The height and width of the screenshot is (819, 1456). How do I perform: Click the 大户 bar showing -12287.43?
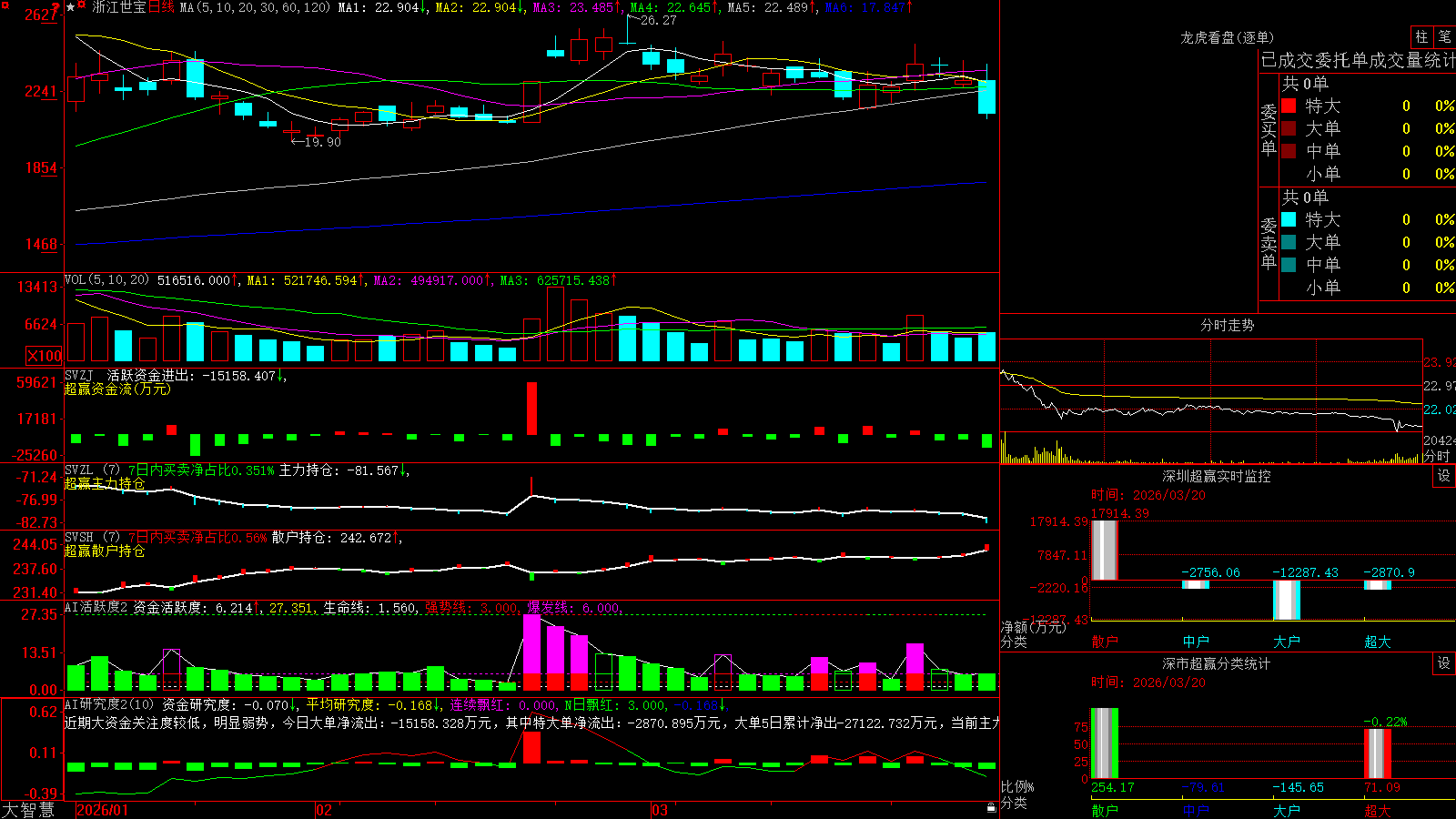[x=1286, y=600]
